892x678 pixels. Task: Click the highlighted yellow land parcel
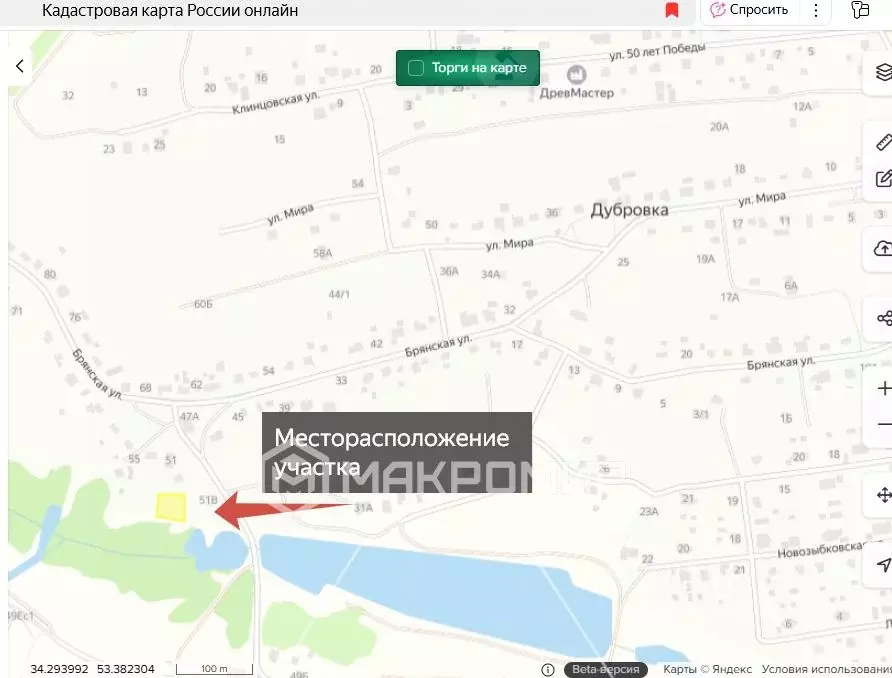(x=170, y=508)
